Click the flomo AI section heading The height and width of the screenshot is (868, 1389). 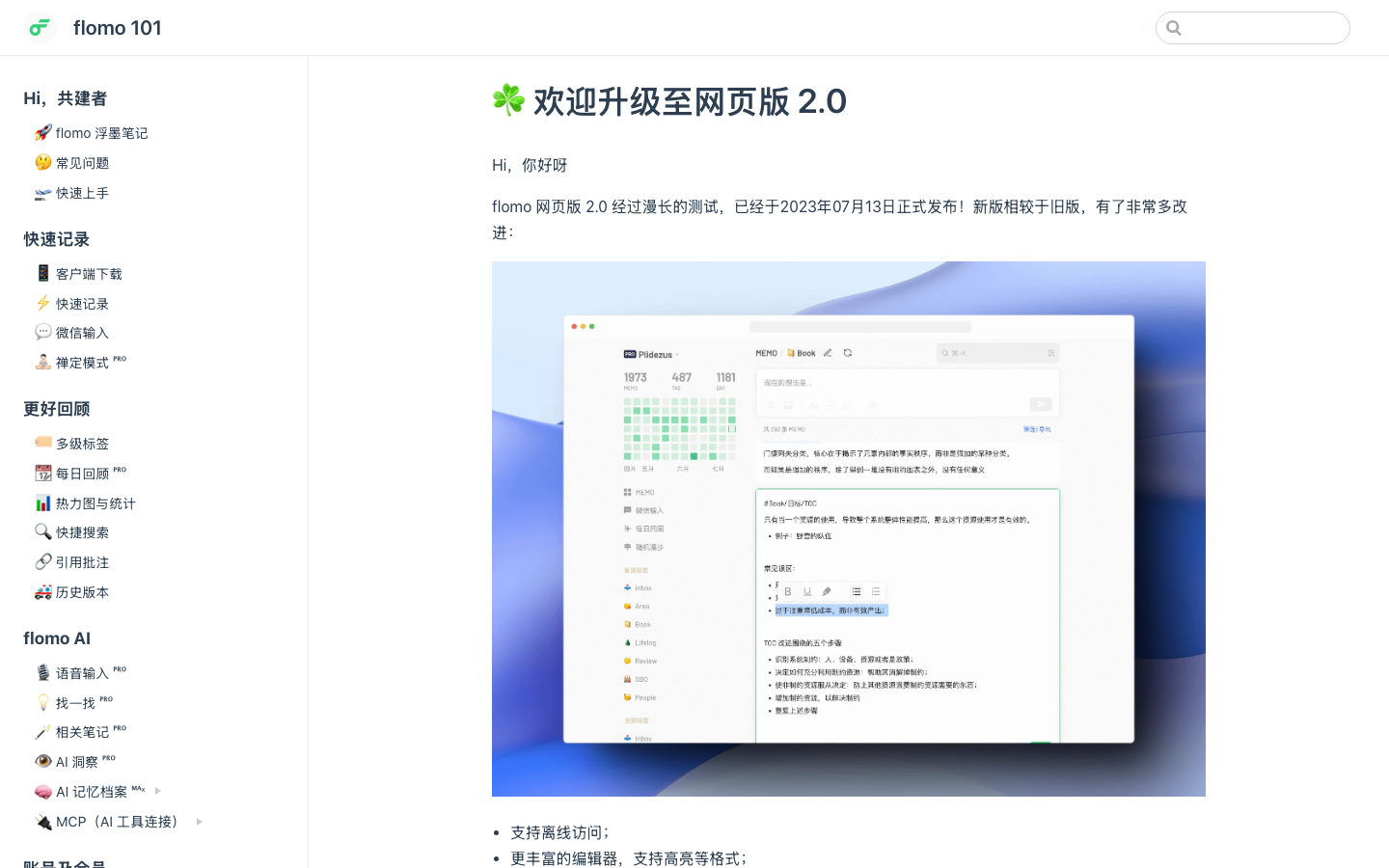(57, 638)
